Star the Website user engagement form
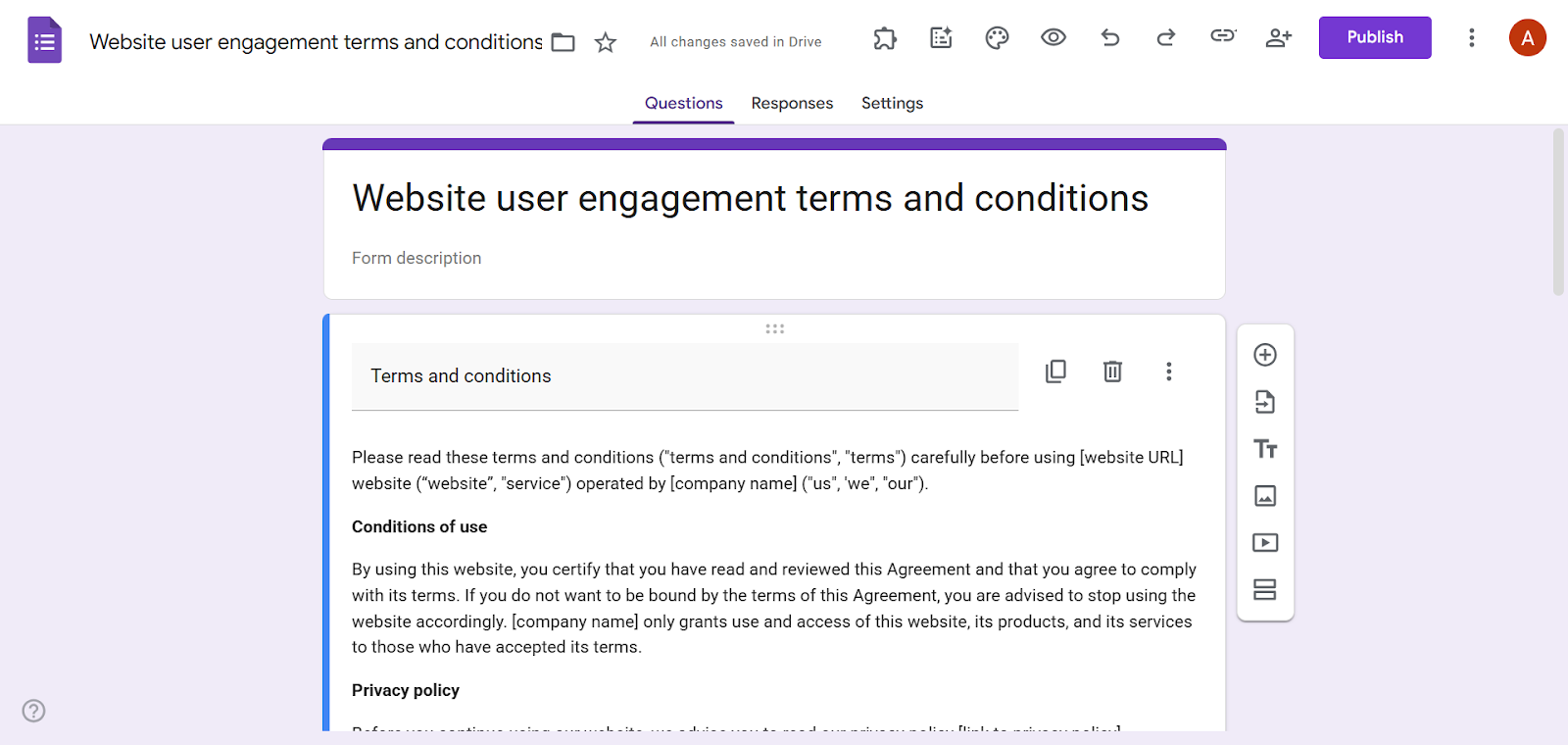Image resolution: width=1568 pixels, height=745 pixels. point(605,42)
